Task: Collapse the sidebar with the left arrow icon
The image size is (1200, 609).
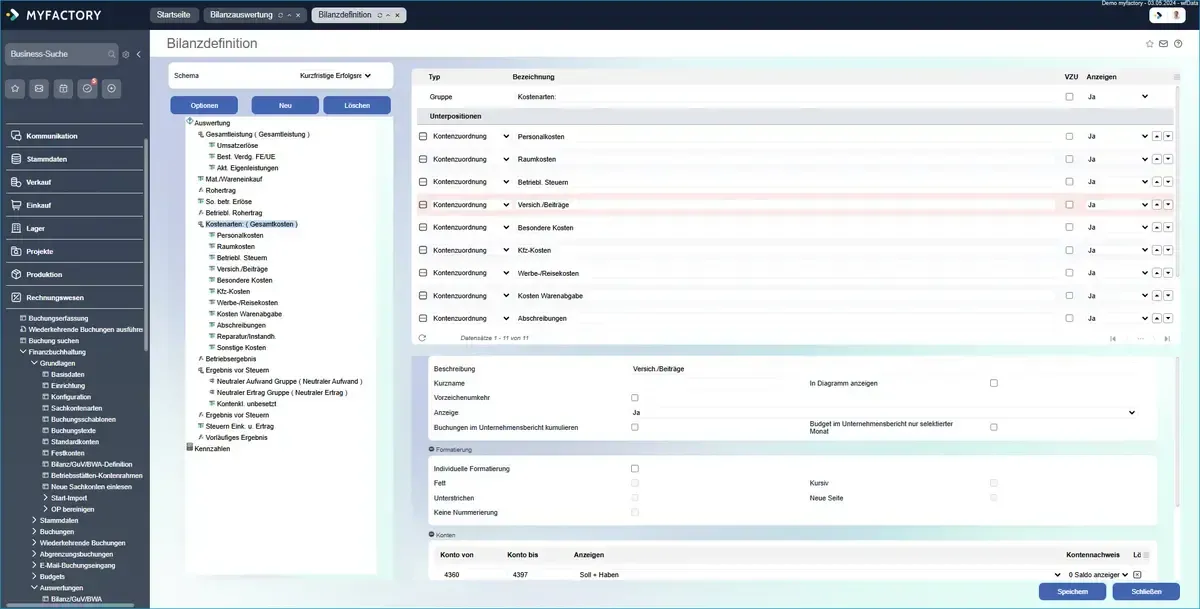Action: click(138, 54)
